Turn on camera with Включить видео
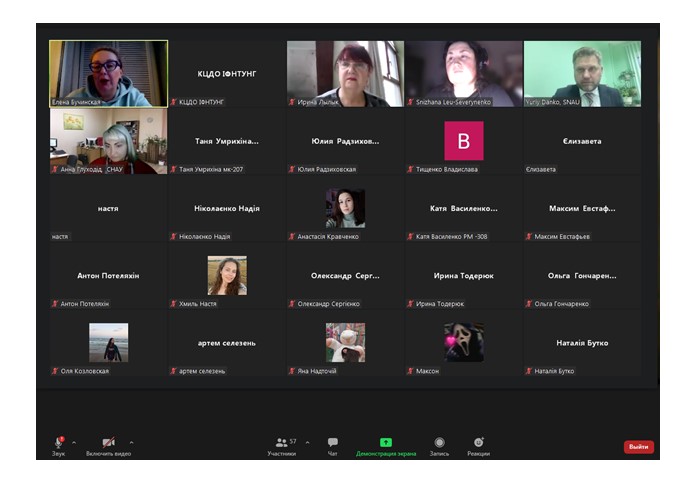Image resolution: width=696 pixels, height=482 pixels. (x=108, y=442)
